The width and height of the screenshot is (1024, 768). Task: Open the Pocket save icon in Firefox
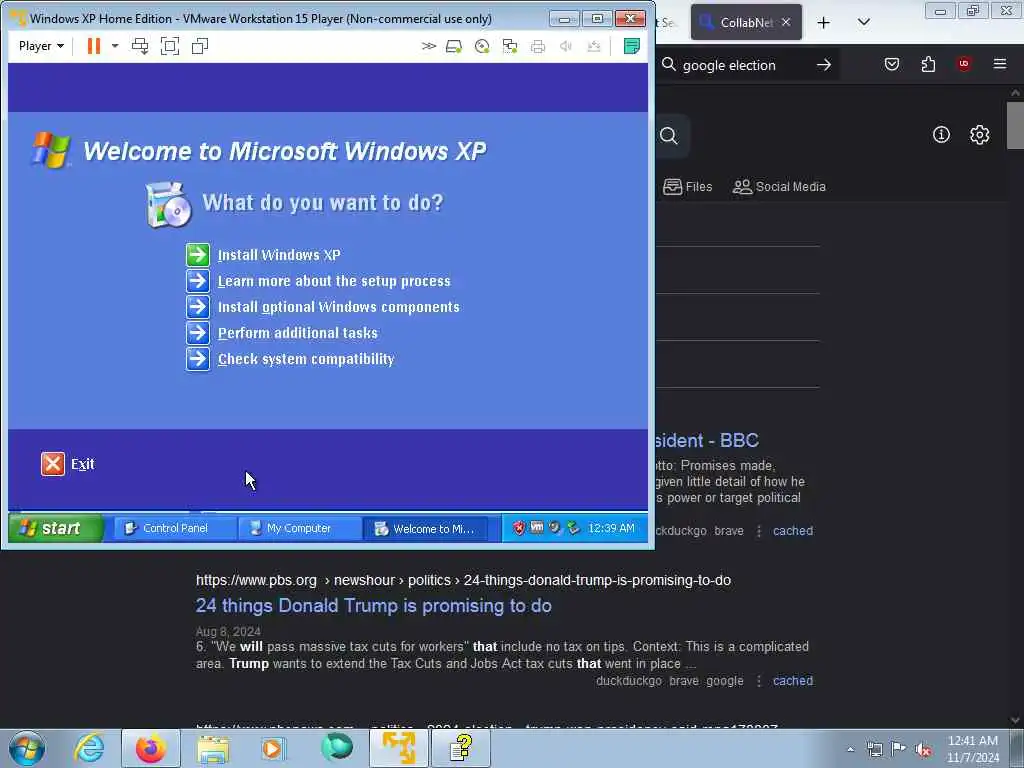(x=892, y=64)
